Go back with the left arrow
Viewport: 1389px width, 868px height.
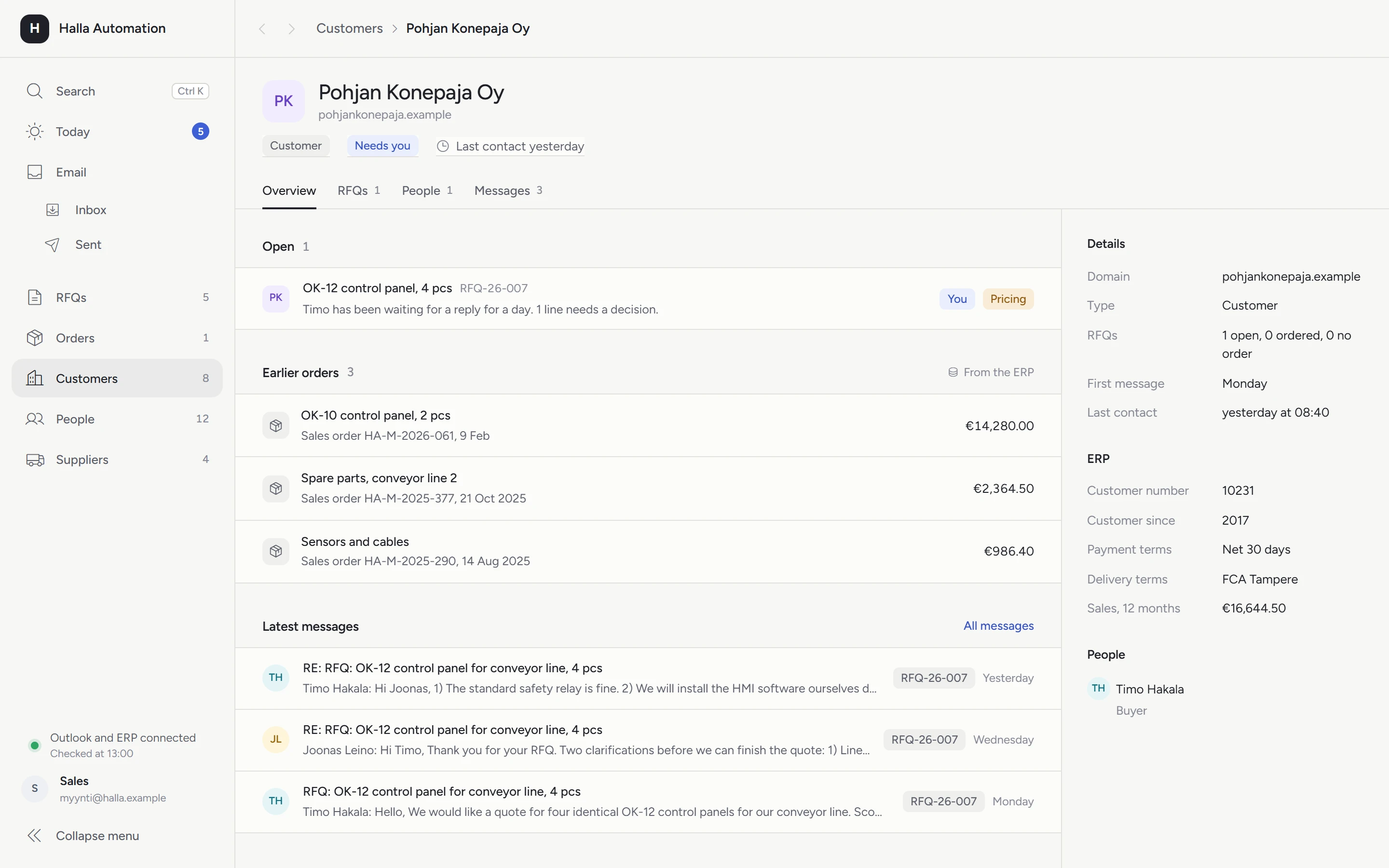(x=262, y=29)
